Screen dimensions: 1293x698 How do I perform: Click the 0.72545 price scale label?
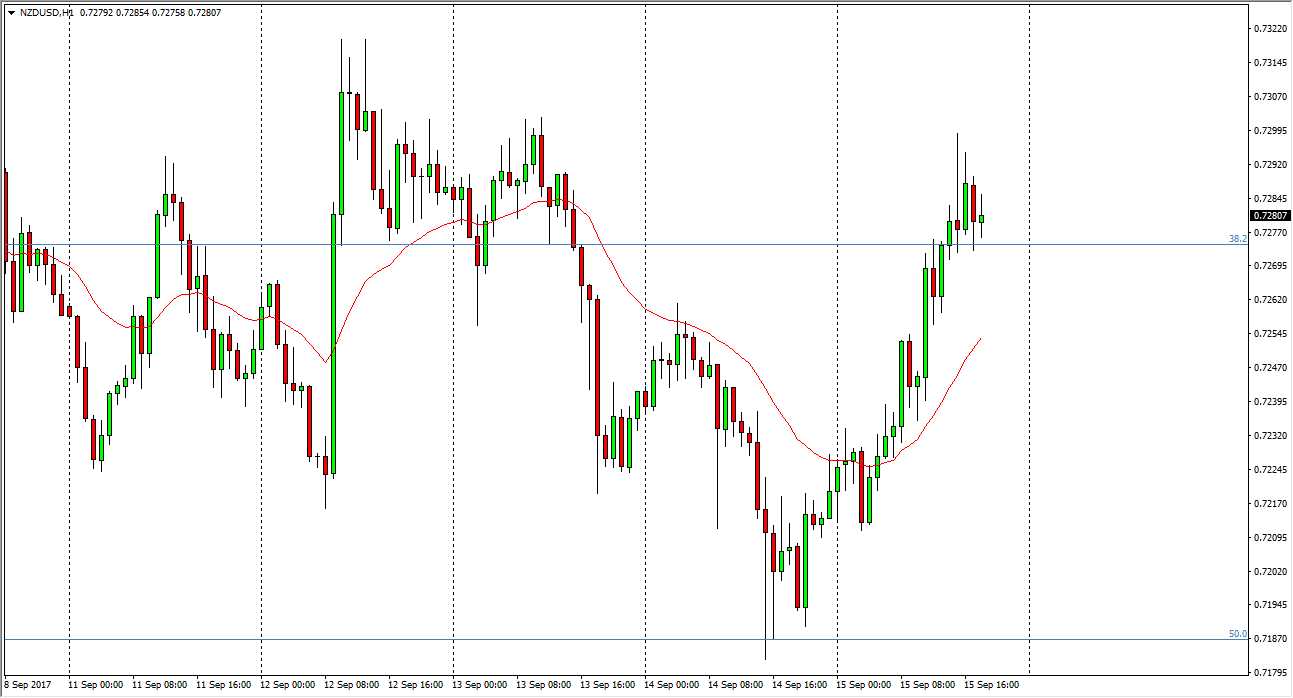pyautogui.click(x=1269, y=333)
